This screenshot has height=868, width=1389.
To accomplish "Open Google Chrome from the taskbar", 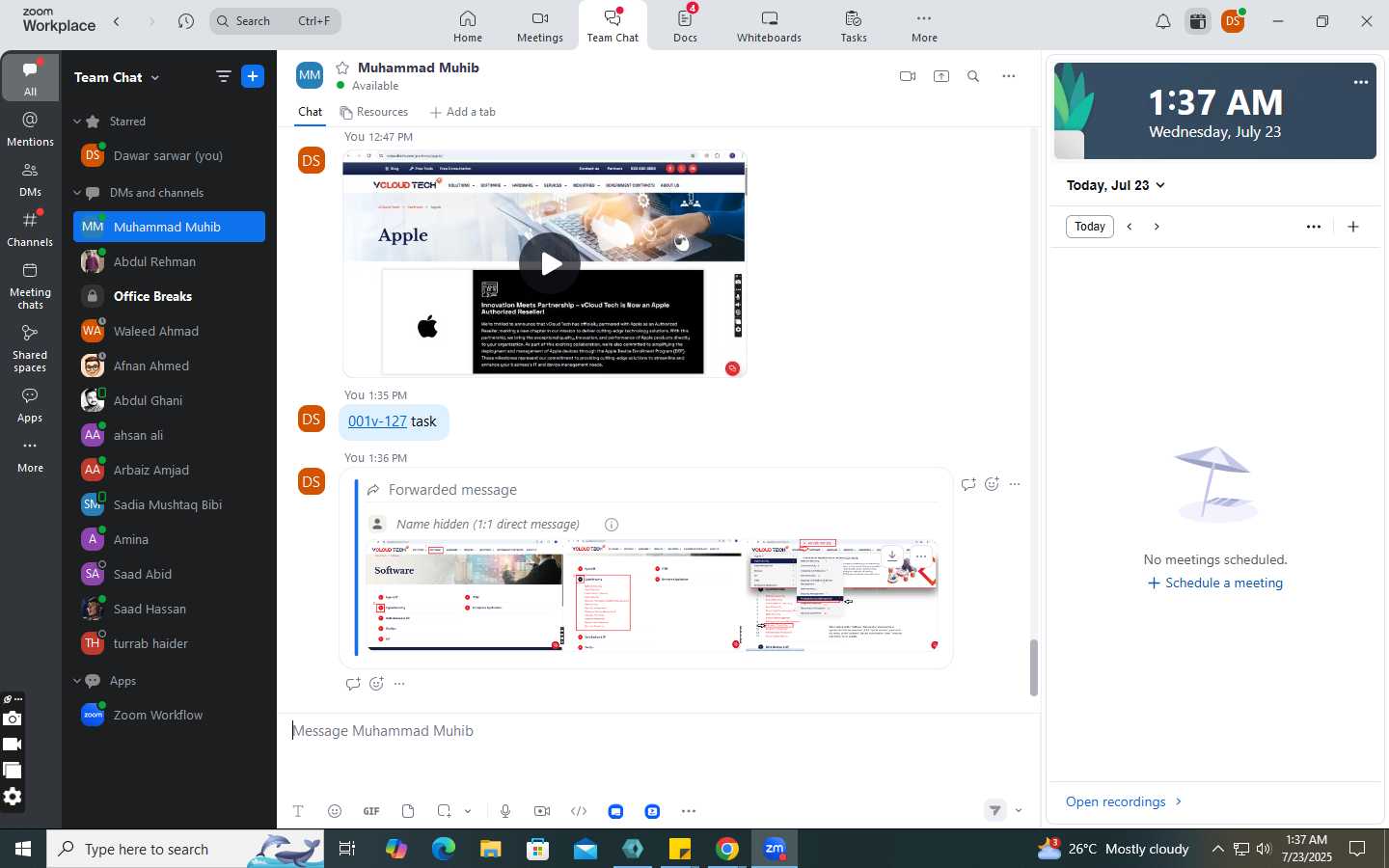I will pyautogui.click(x=727, y=849).
